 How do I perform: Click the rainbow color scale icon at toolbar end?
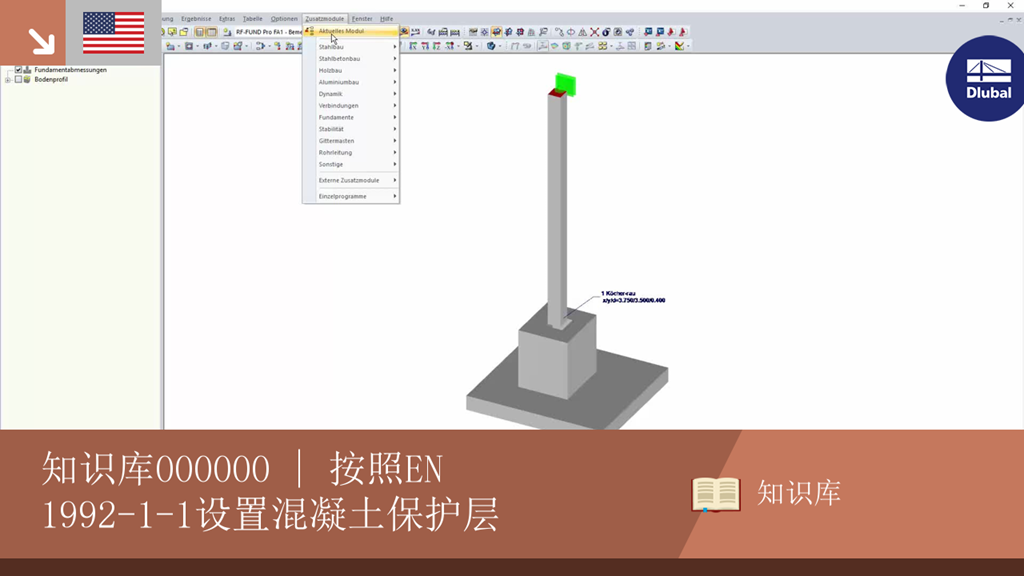(x=680, y=46)
